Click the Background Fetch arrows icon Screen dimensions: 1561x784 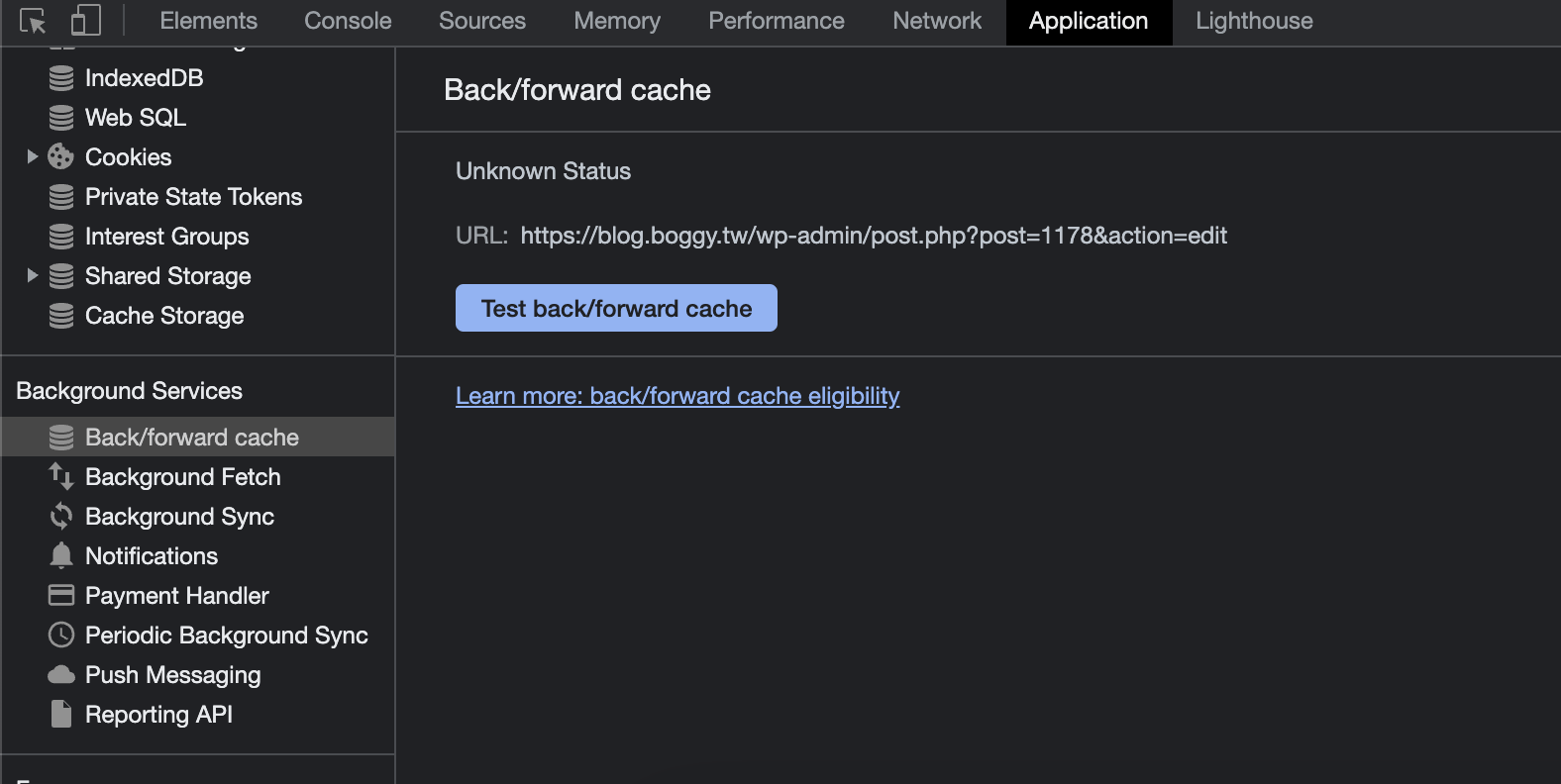click(61, 477)
